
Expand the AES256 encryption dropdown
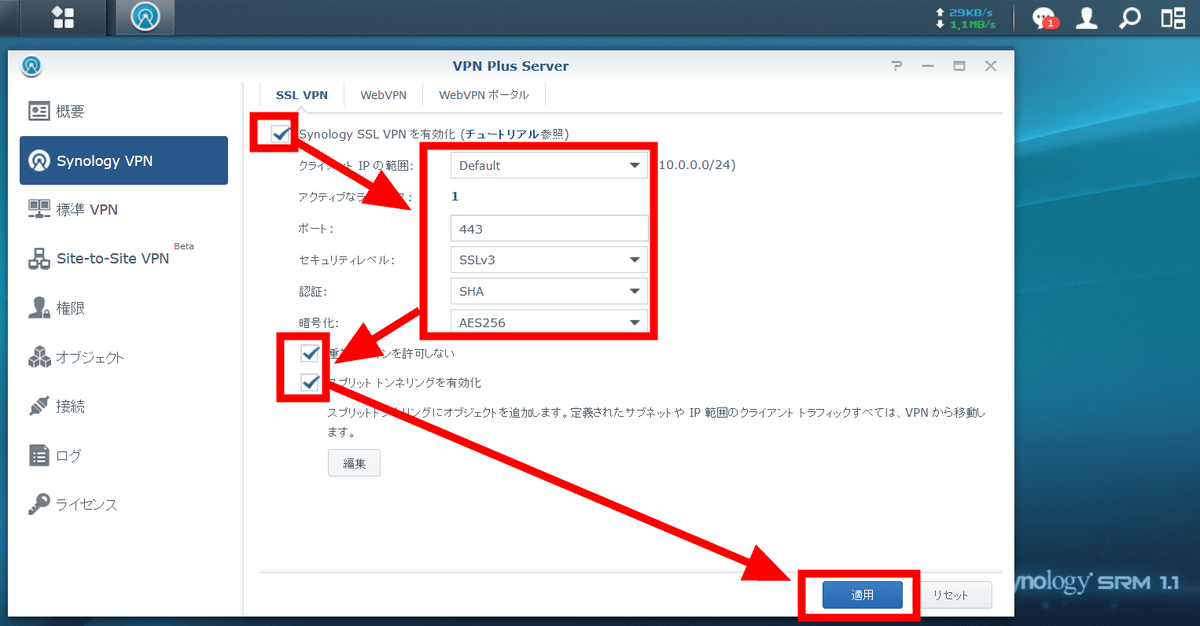(549, 322)
